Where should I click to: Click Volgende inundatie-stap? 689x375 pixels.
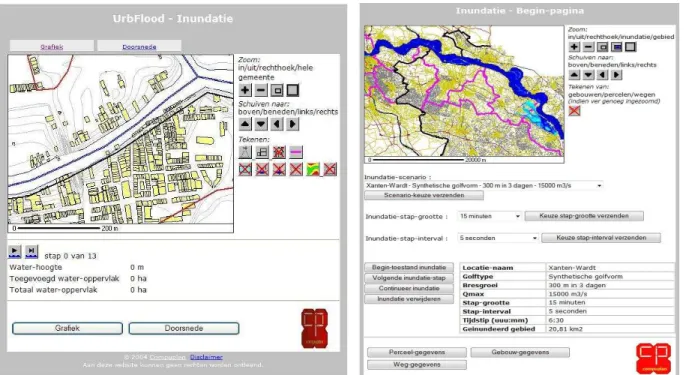tap(409, 278)
